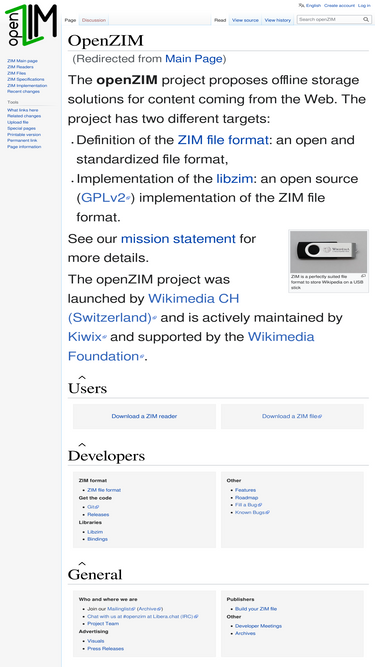Screen dimensions: 375x667
Task: Open the mission statement link
Action: (178, 239)
